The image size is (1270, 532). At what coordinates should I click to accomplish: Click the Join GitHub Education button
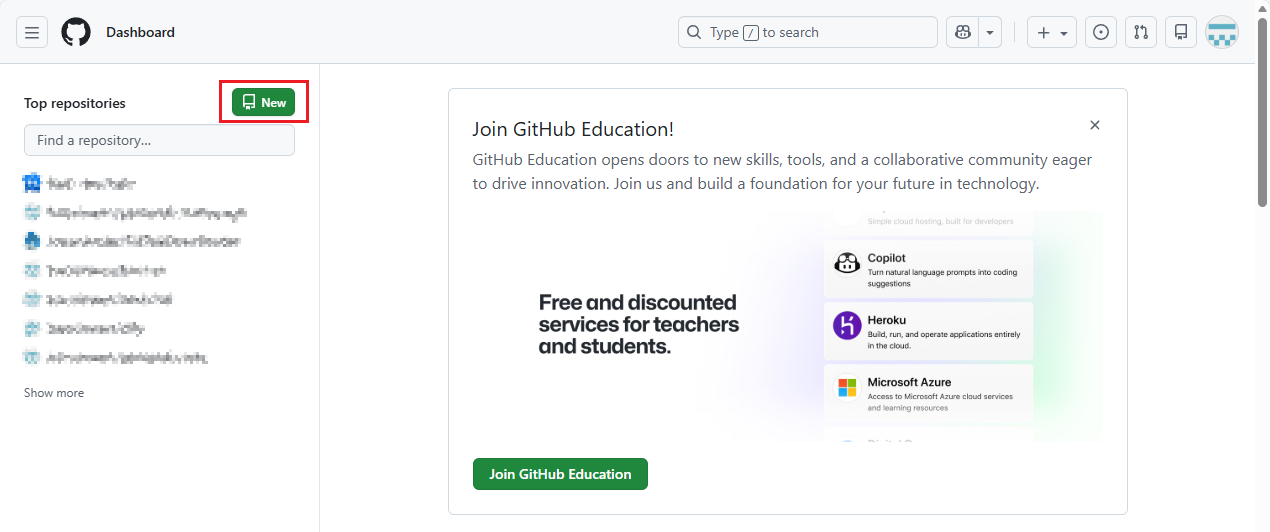click(560, 474)
